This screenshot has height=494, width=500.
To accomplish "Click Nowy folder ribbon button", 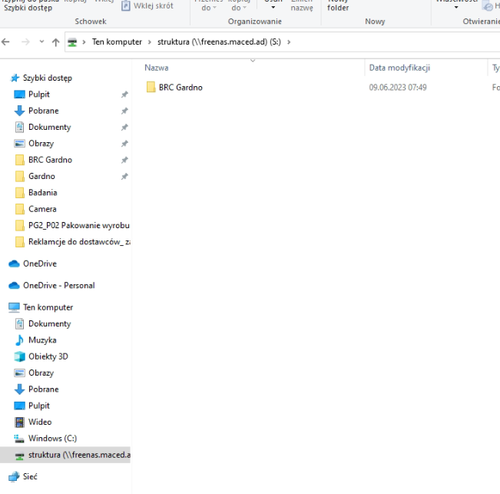I will tap(338, 7).
